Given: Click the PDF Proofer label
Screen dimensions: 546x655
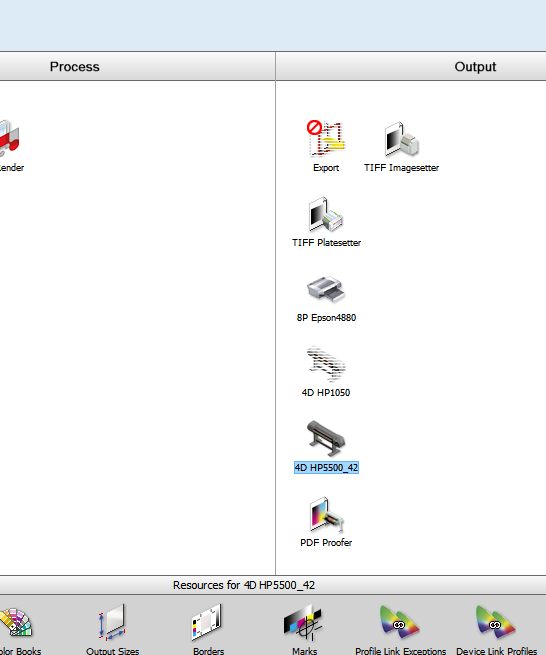Looking at the screenshot, I should tap(326, 543).
